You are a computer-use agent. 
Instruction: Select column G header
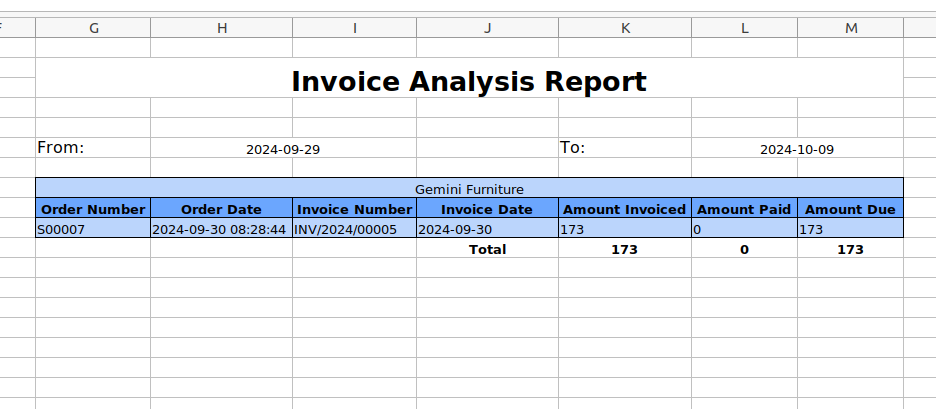click(93, 28)
